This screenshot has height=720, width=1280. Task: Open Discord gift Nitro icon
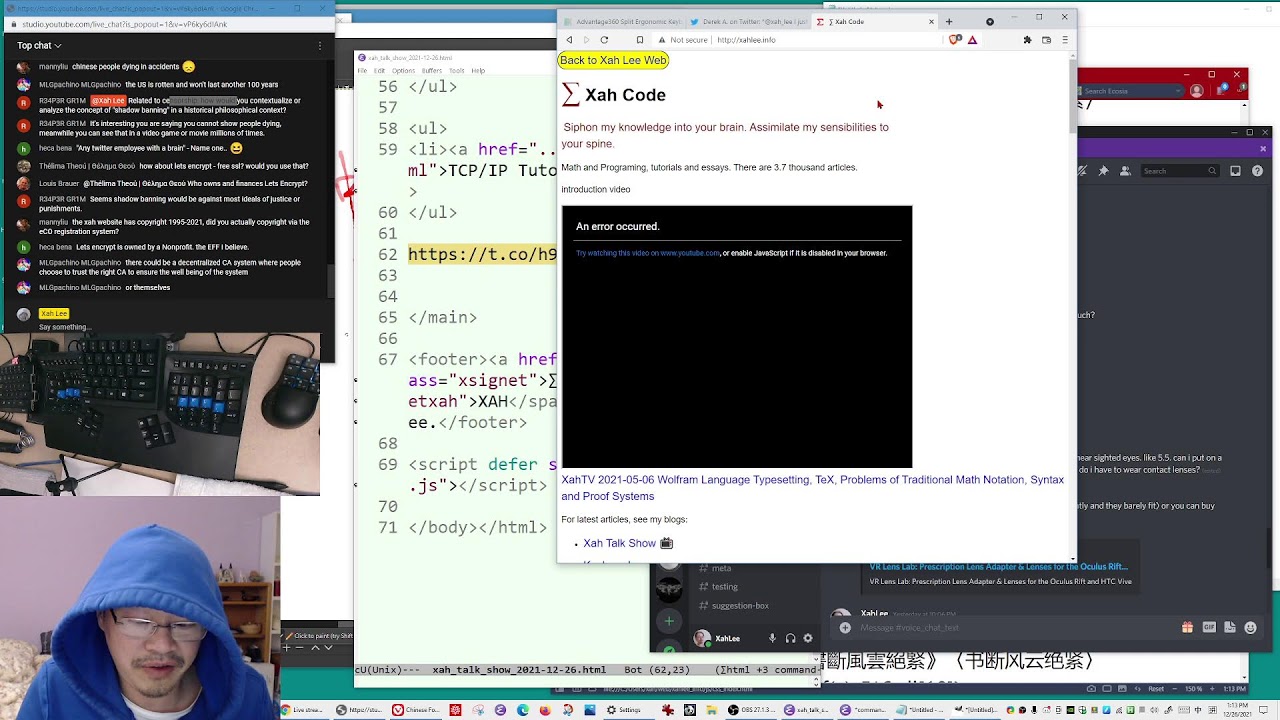1187,628
